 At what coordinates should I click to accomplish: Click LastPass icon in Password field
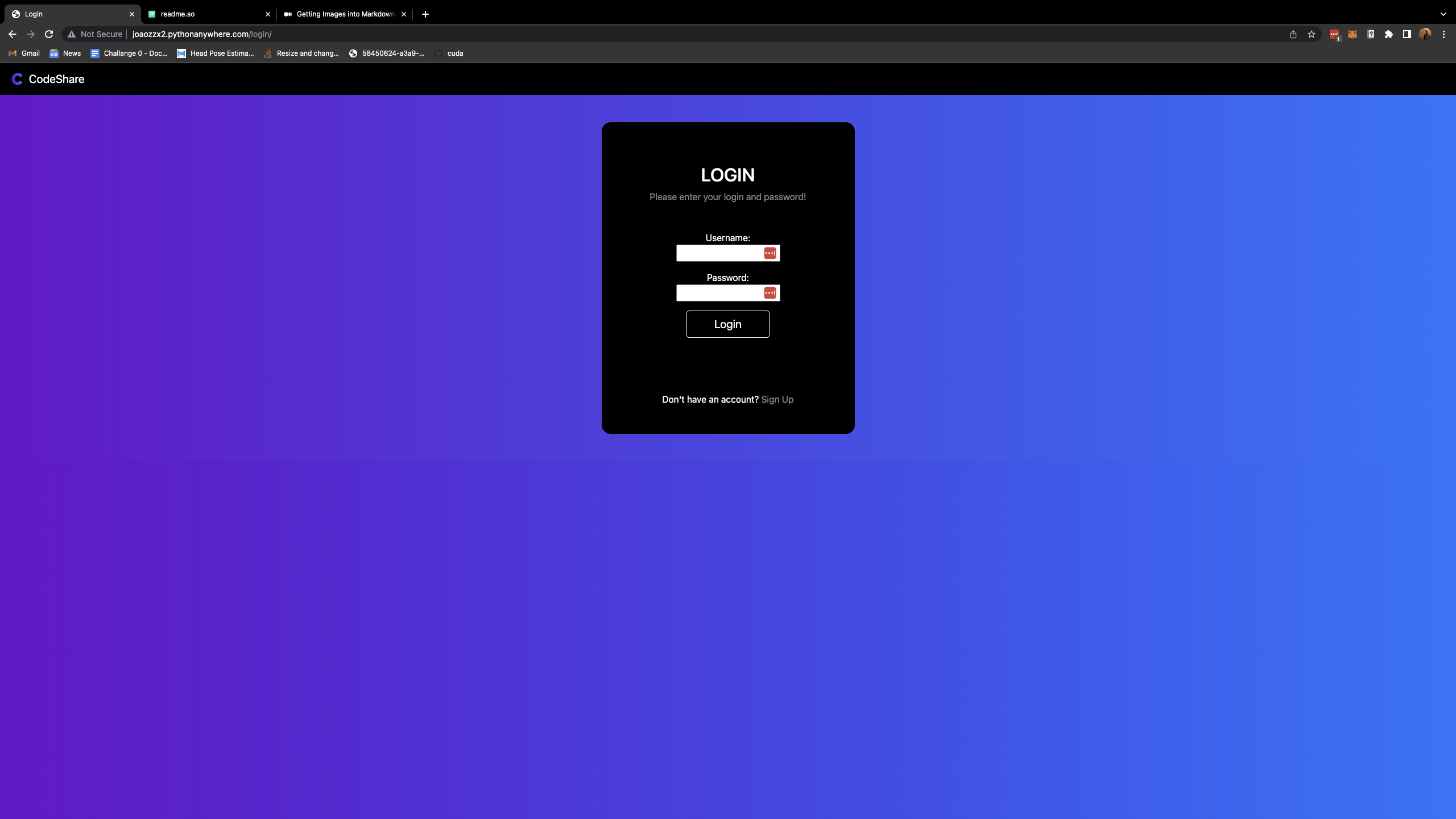[x=770, y=293]
